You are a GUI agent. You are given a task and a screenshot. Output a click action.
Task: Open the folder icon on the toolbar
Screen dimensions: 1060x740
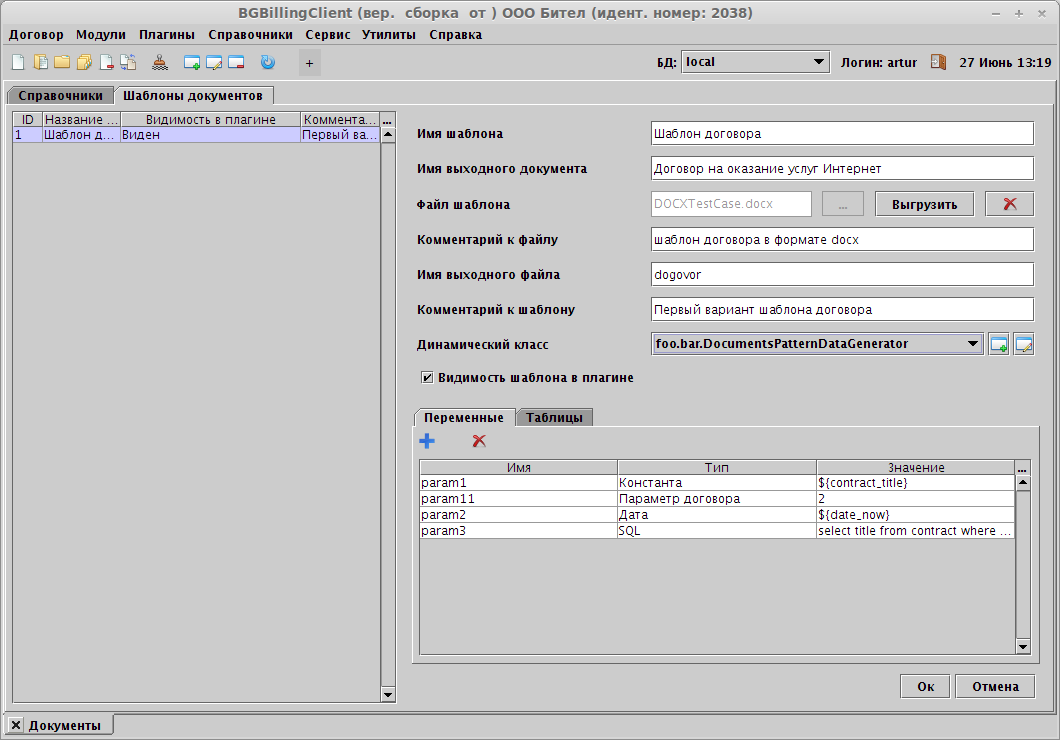coord(61,61)
